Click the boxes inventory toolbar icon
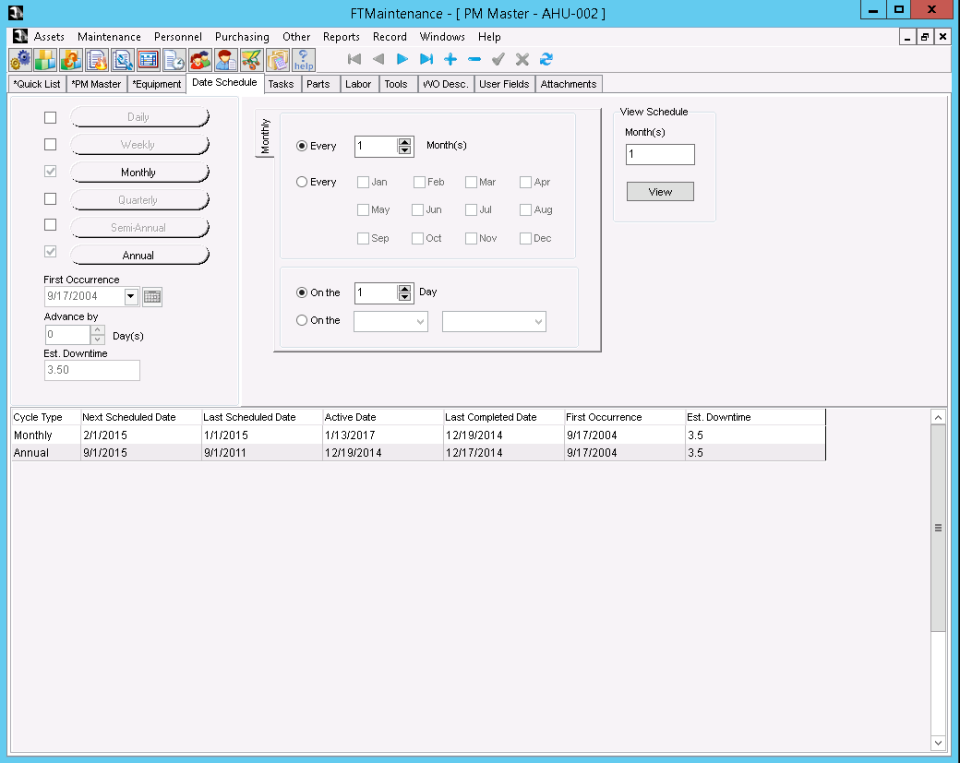960x763 pixels. (277, 60)
